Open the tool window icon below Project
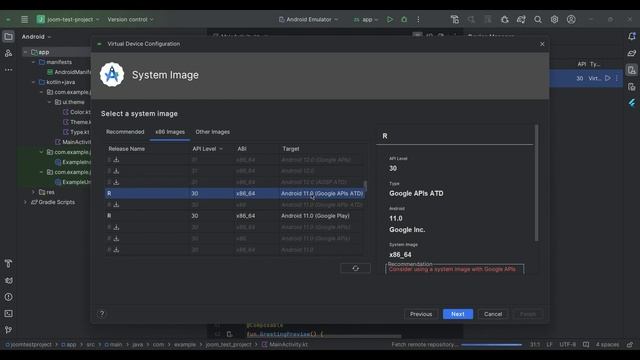 point(8,53)
